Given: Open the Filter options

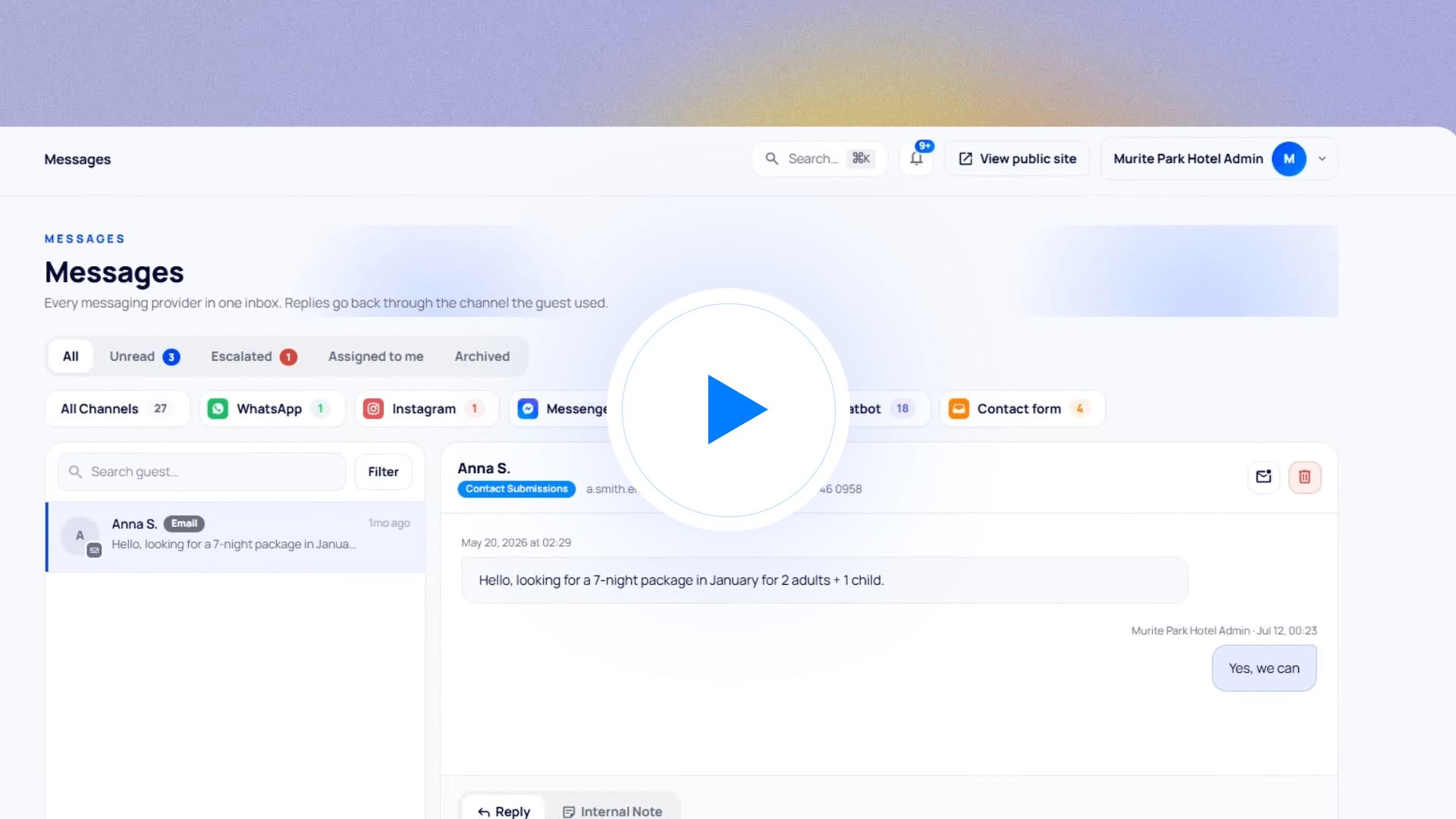Looking at the screenshot, I should [383, 472].
